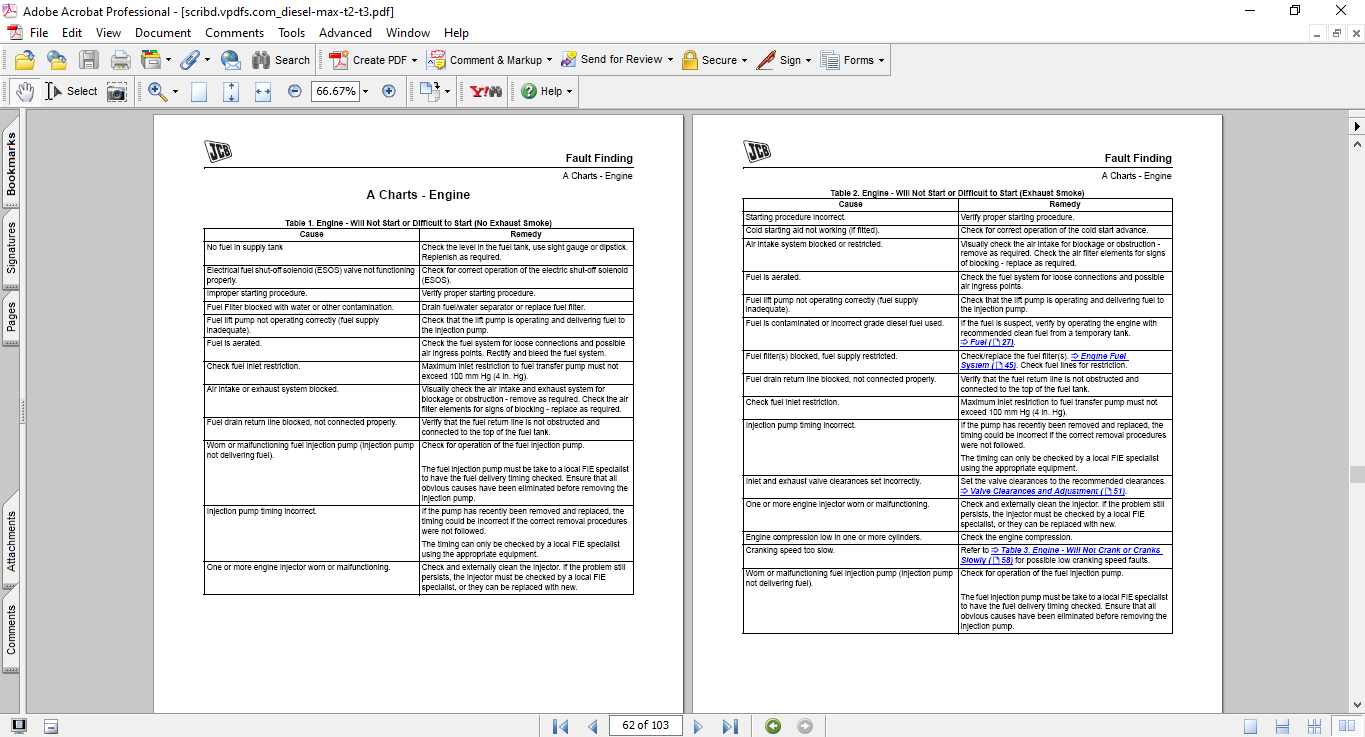1365x737 pixels.
Task: Follow the Valve Clearances and Adjustment link
Action: pos(1046,491)
